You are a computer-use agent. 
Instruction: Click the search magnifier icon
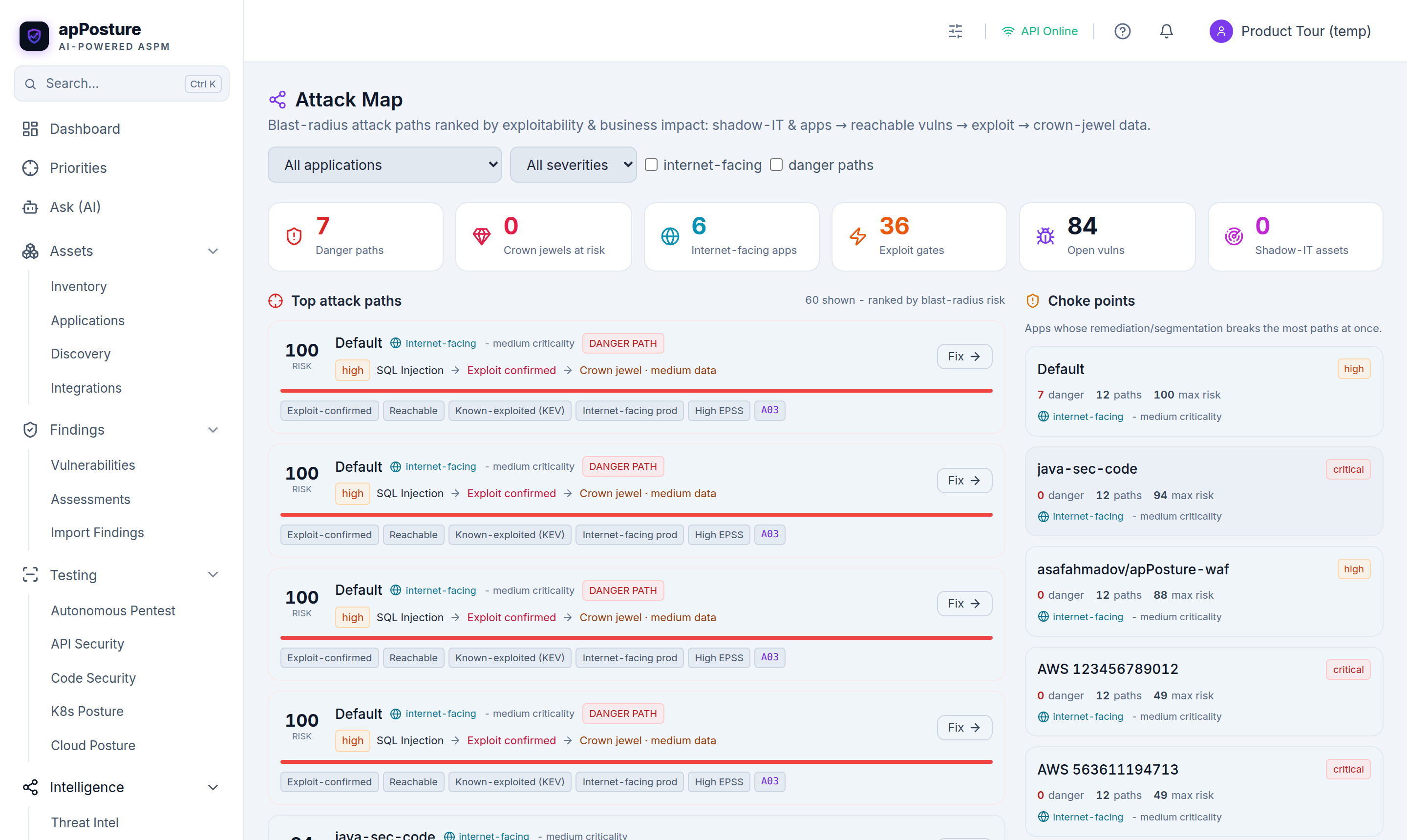click(x=31, y=84)
